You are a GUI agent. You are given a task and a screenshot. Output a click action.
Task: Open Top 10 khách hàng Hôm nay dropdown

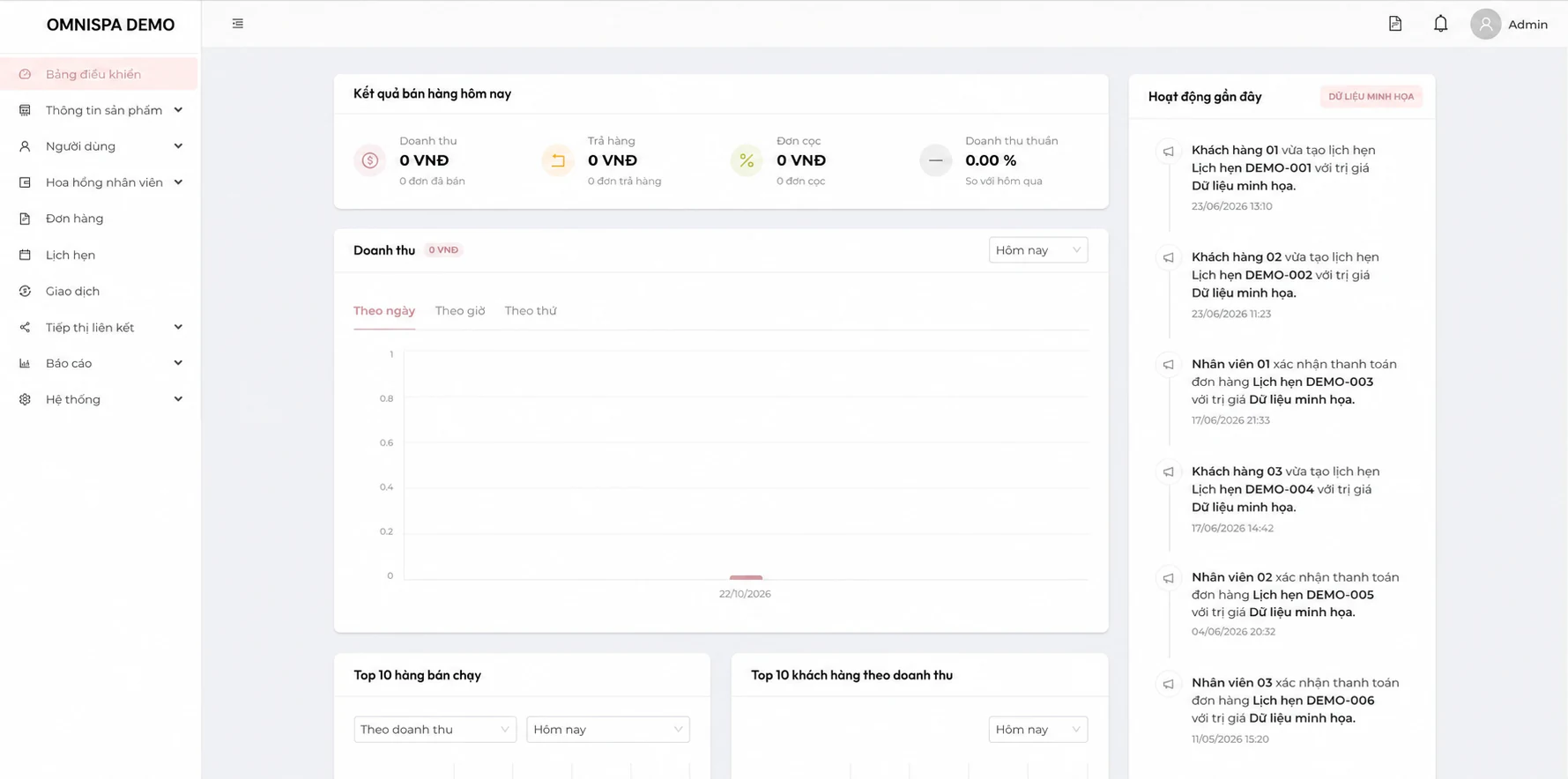1037,730
